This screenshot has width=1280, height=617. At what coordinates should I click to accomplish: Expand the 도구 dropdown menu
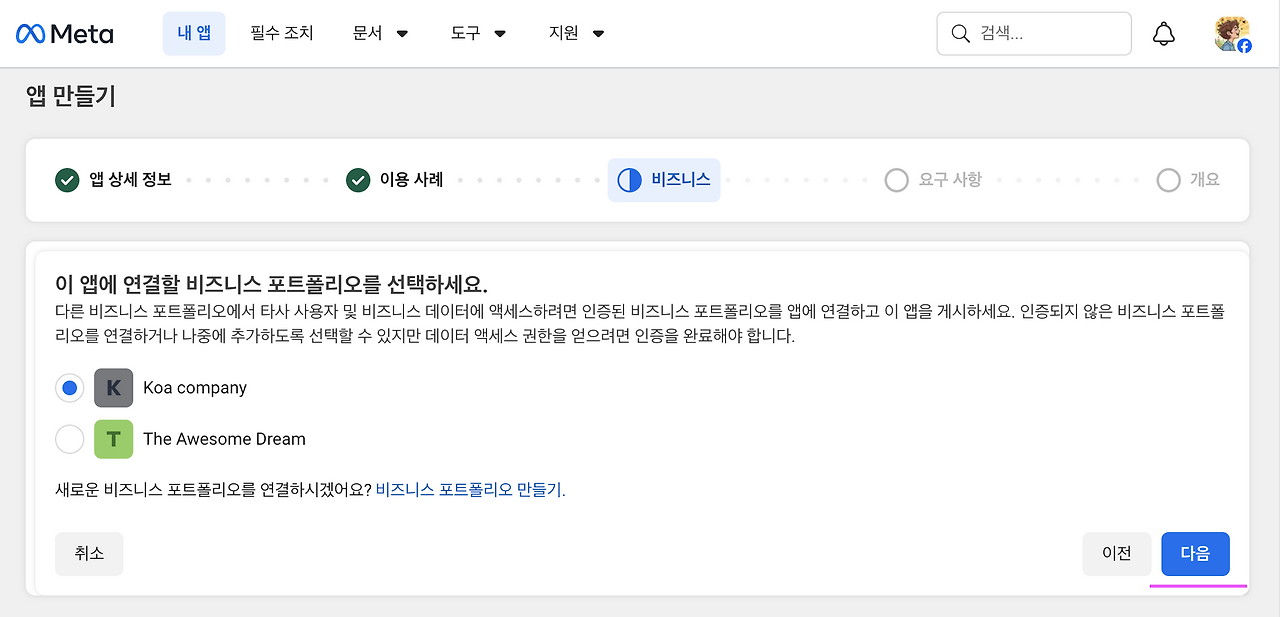point(478,34)
